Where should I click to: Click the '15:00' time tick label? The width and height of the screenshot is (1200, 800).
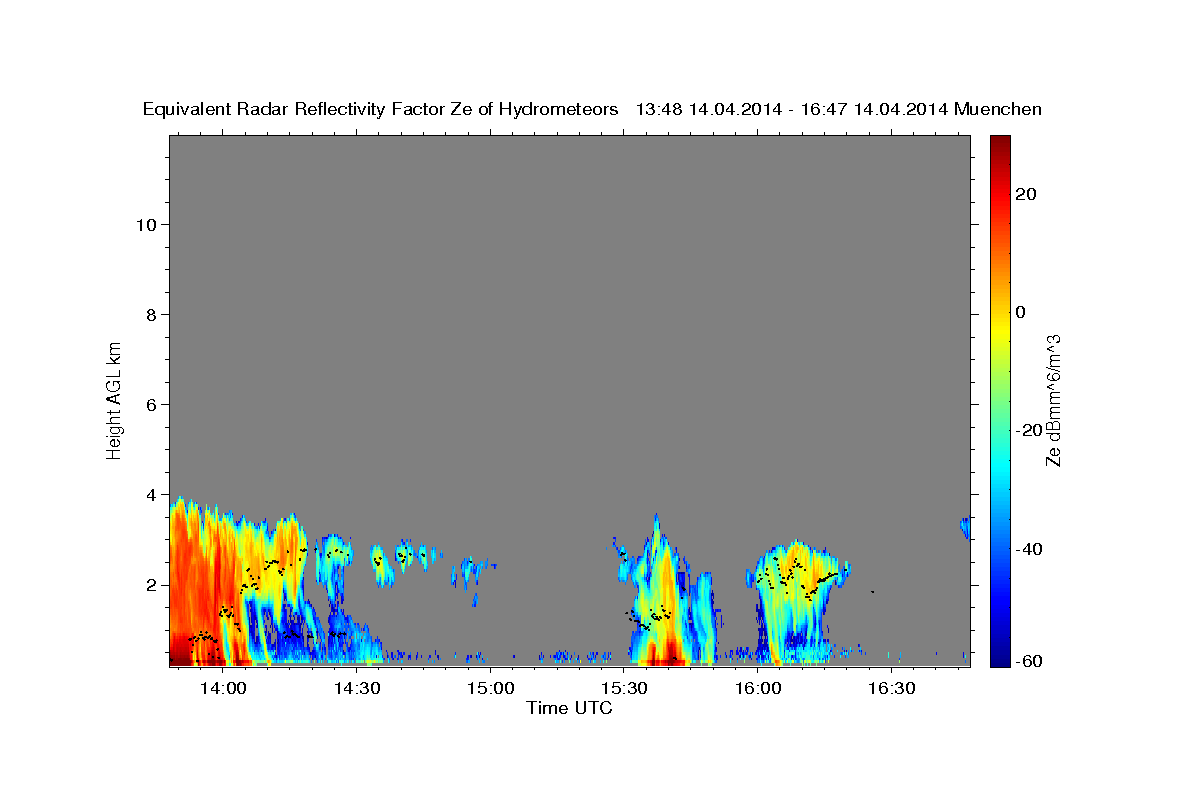click(x=490, y=689)
